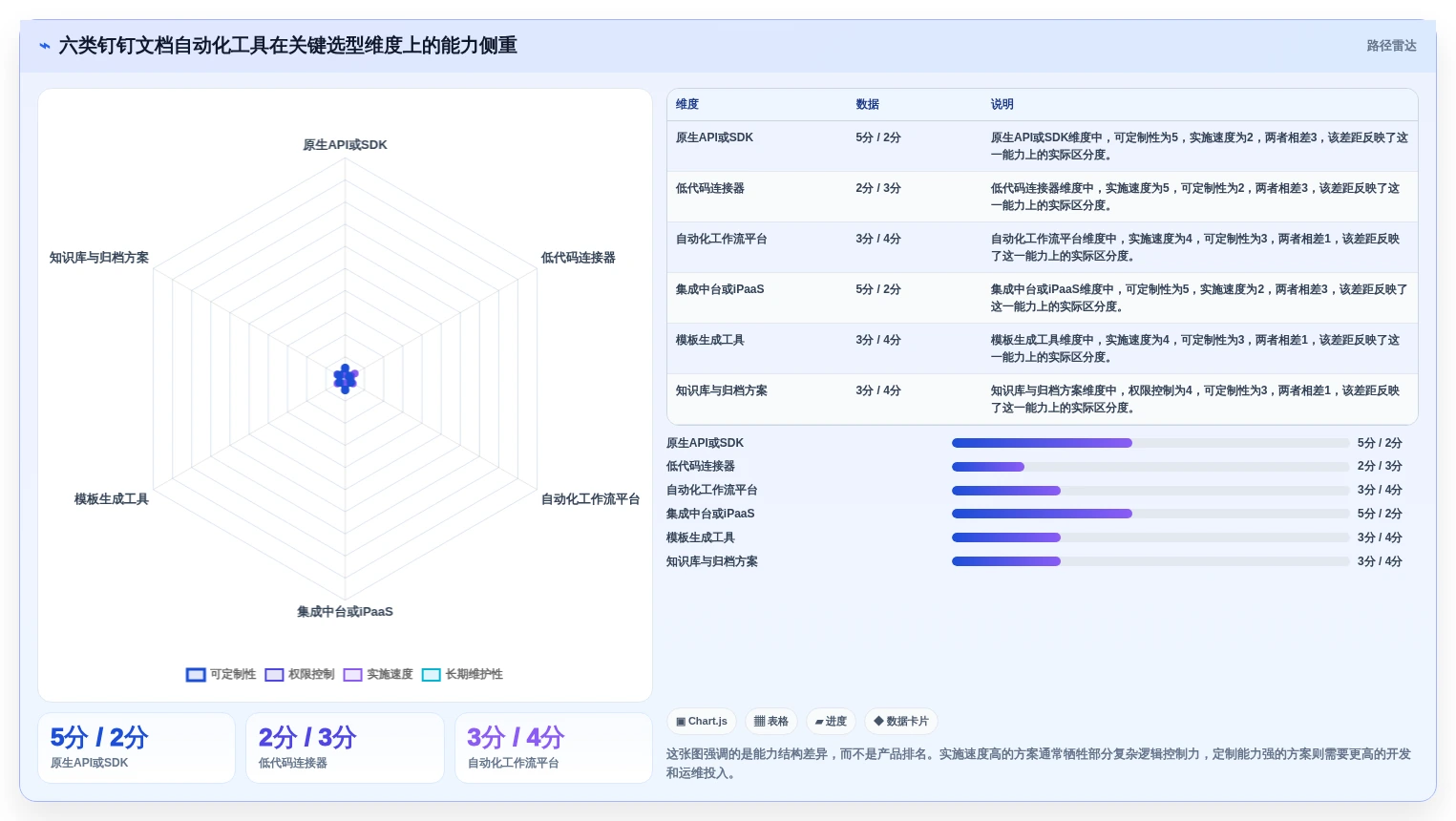Toggle the 权限控制 legend swatch
The width and height of the screenshot is (1456, 821).
[x=274, y=675]
